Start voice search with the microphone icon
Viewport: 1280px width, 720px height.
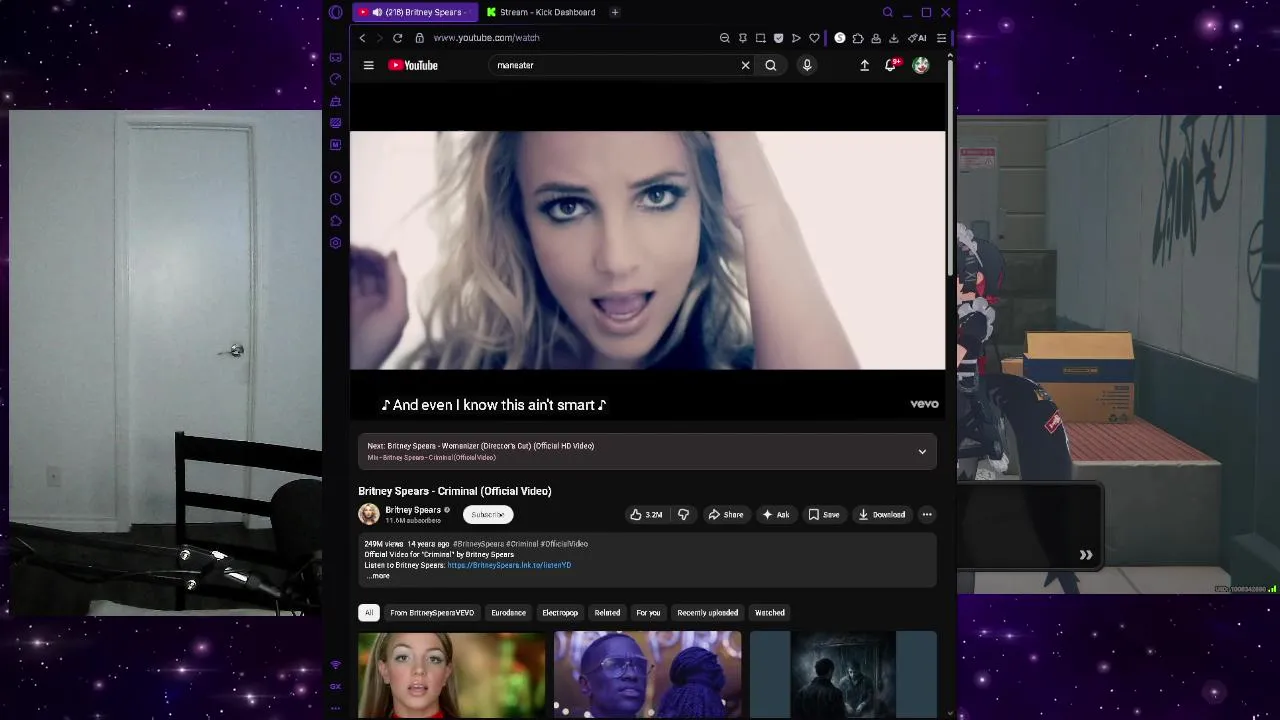(x=807, y=65)
